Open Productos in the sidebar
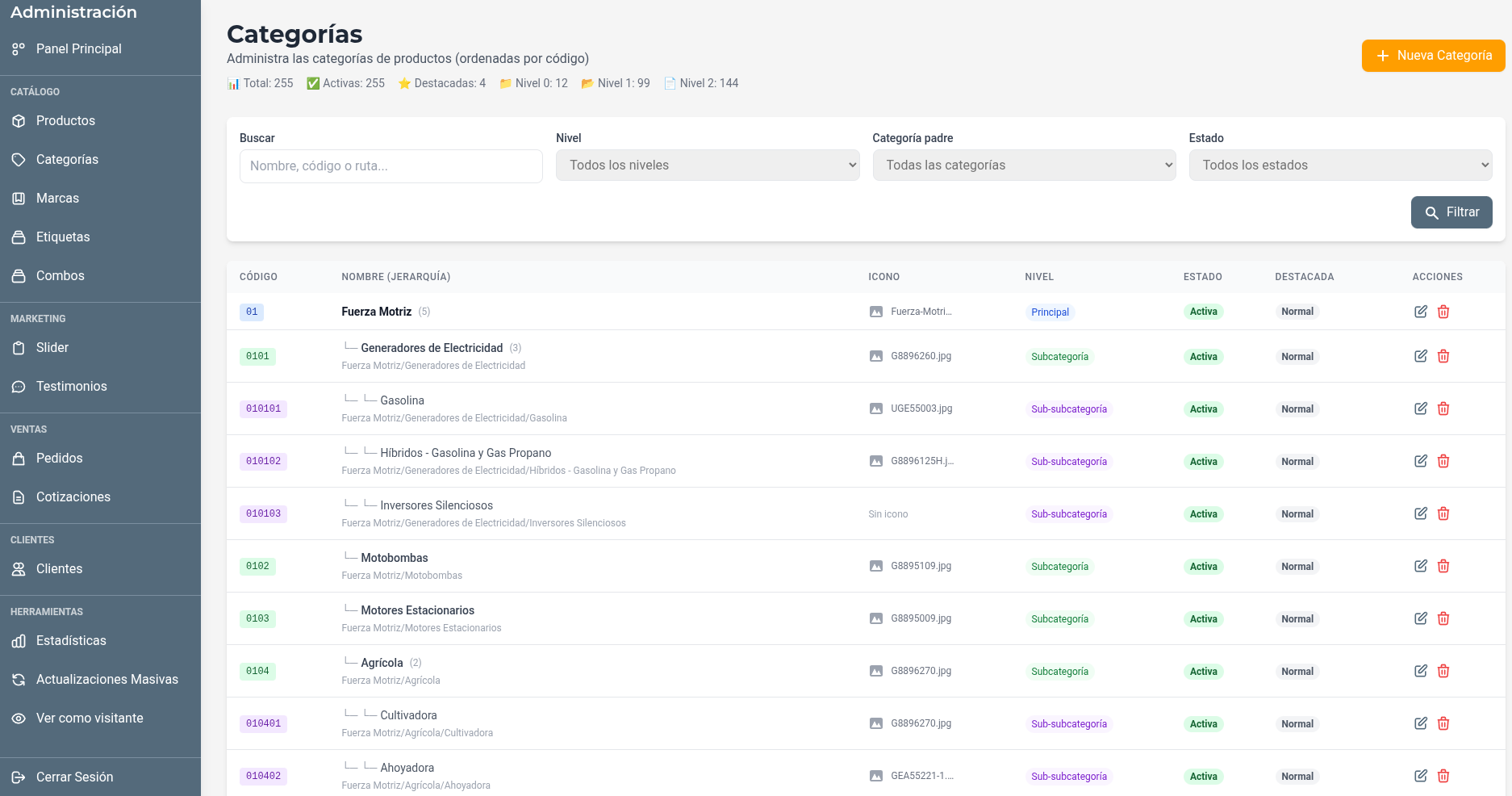1512x796 pixels. 65,121
